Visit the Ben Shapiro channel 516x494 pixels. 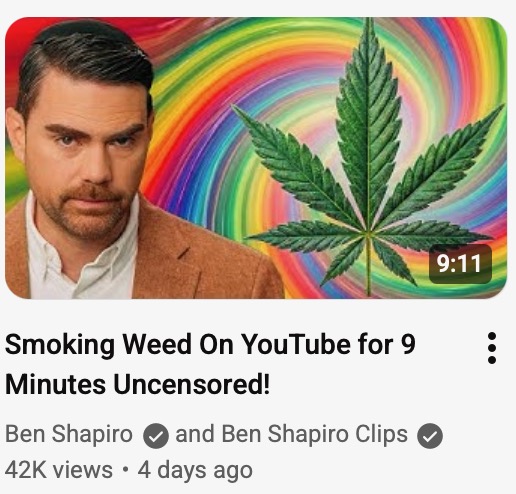tap(69, 434)
